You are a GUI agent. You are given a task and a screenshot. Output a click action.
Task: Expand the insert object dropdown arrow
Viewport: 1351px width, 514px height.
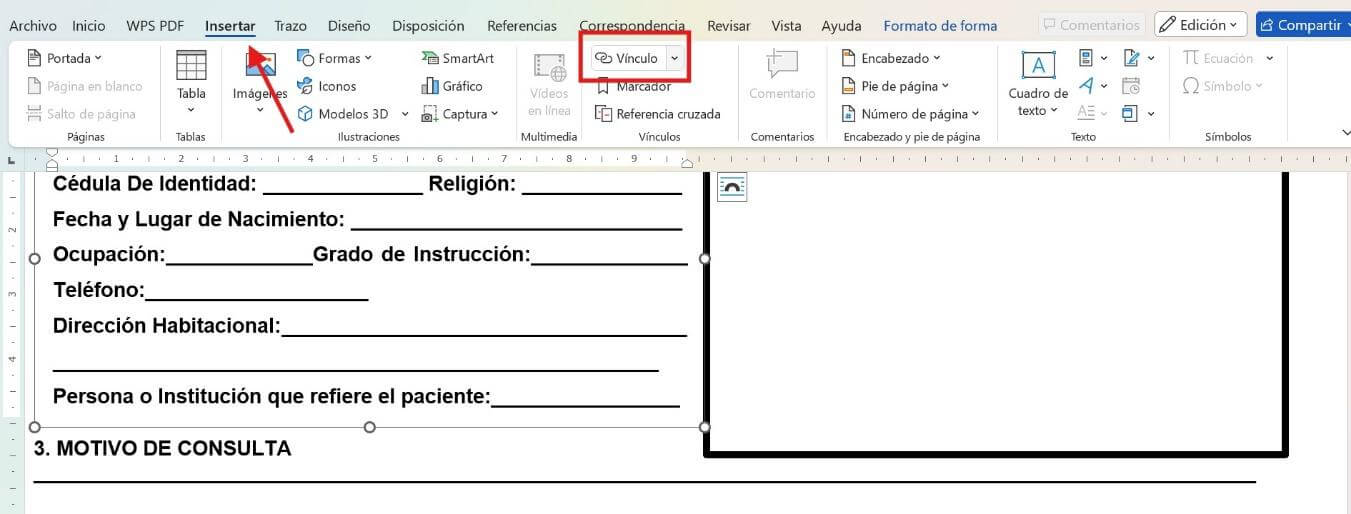[x=1151, y=114]
